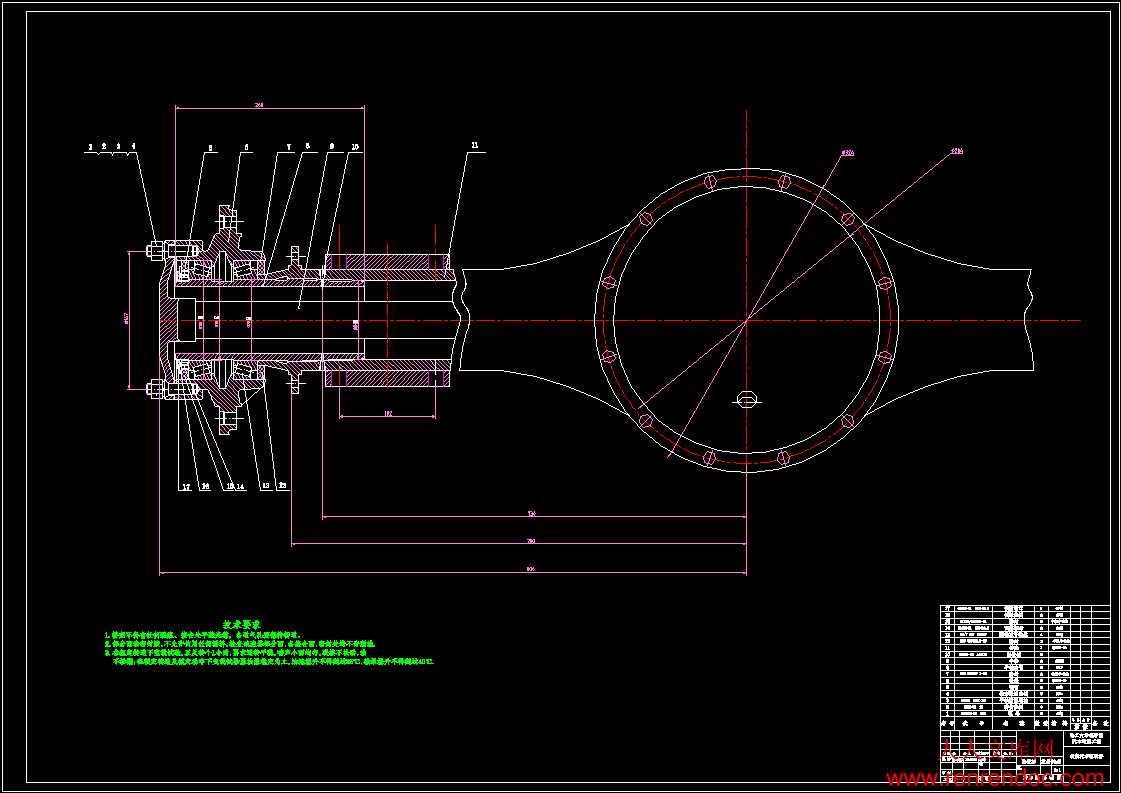This screenshot has height=793, width=1121.
Task: Select part balloon number 2
Action: coord(104,146)
